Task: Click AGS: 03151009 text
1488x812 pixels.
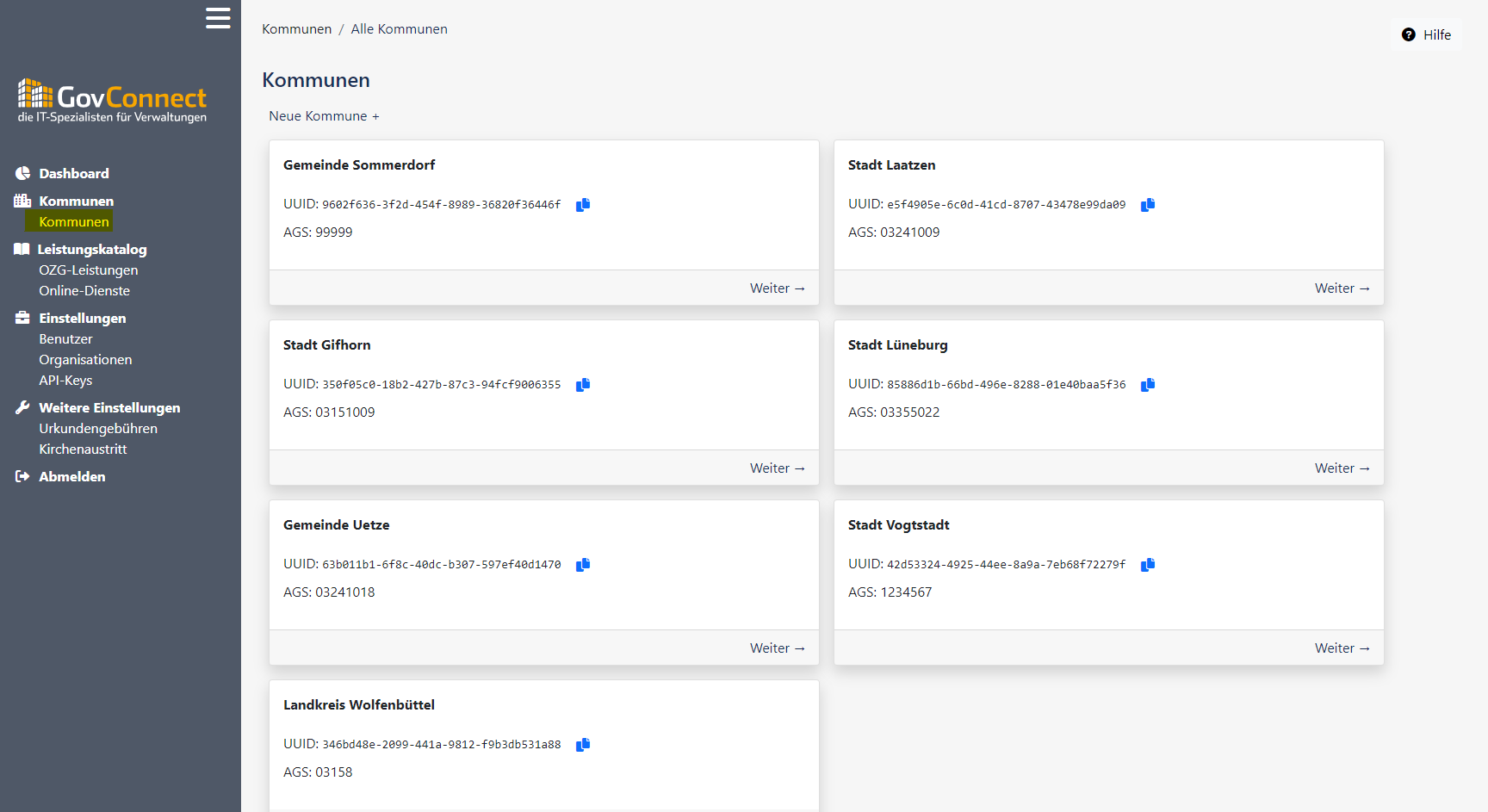Action: coord(329,412)
